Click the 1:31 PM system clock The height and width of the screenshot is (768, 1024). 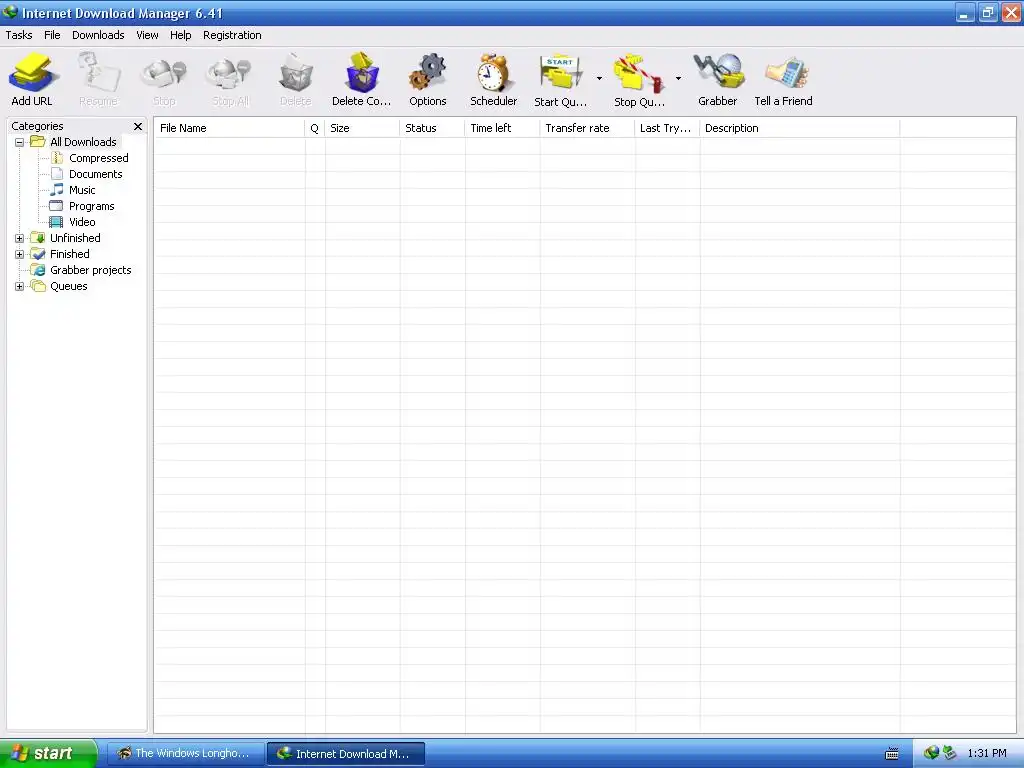(987, 754)
